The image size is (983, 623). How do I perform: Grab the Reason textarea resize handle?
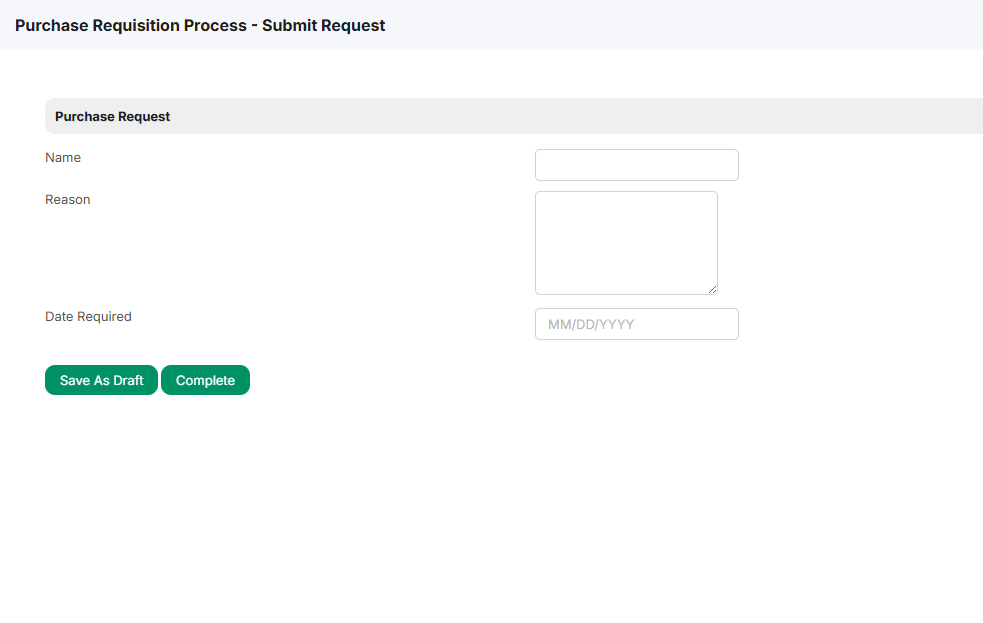click(712, 289)
